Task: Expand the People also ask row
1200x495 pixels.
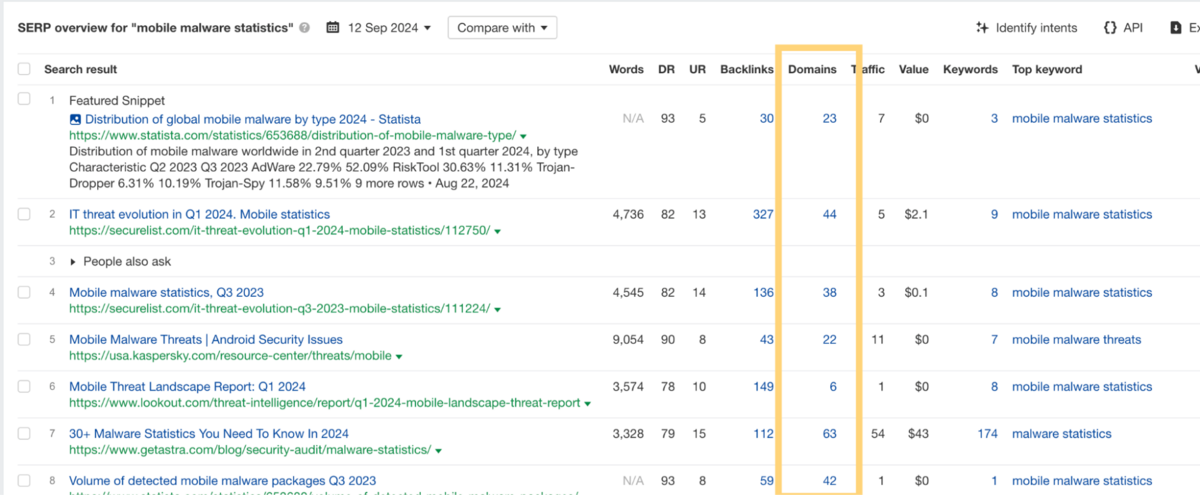Action: click(x=72, y=261)
